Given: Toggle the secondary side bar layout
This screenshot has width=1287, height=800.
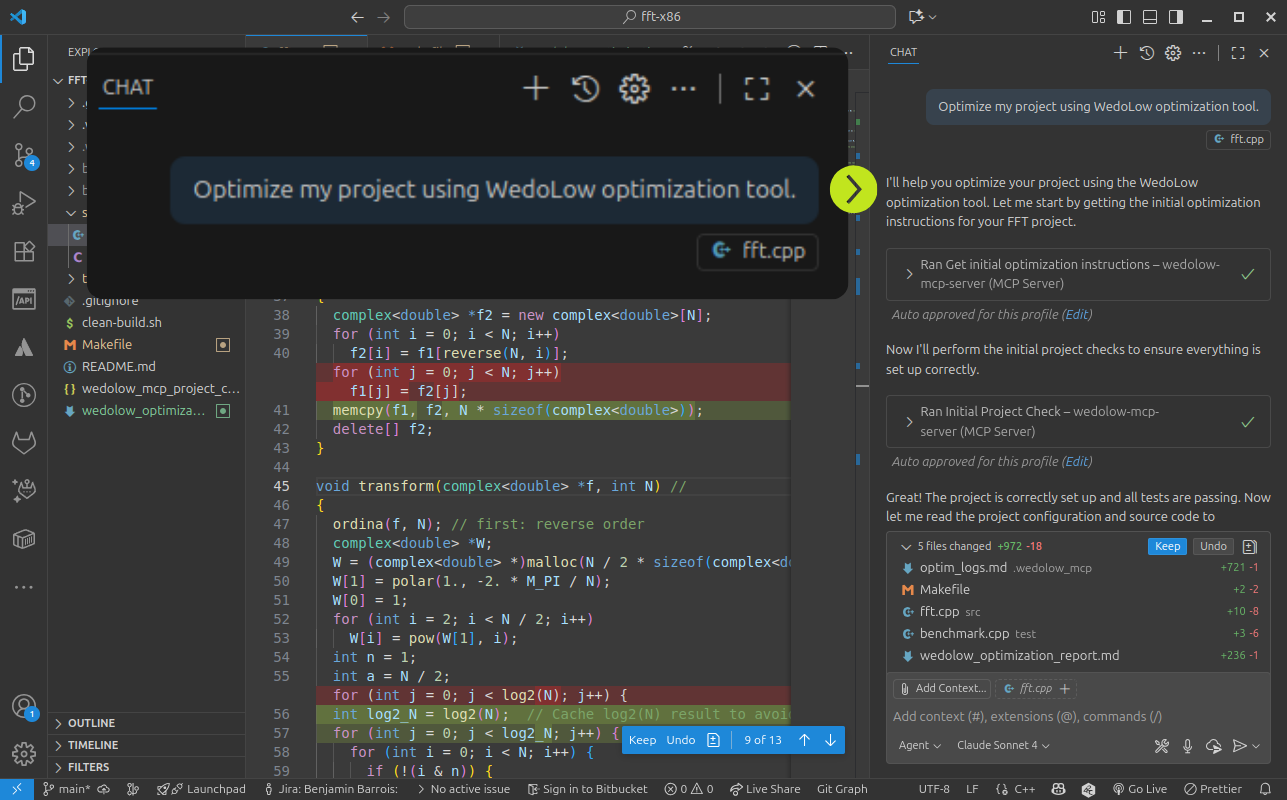Looking at the screenshot, I should [1176, 17].
